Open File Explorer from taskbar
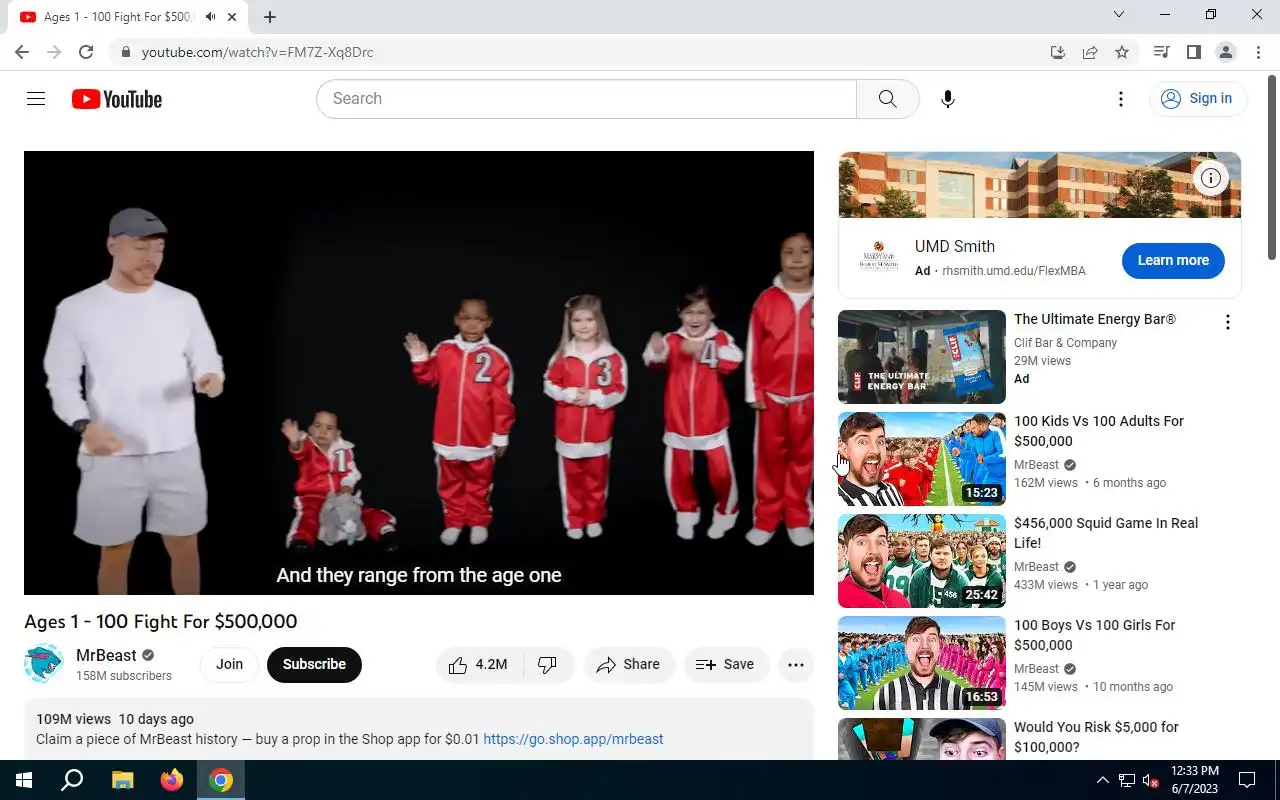This screenshot has height=800, width=1280. coord(122,780)
